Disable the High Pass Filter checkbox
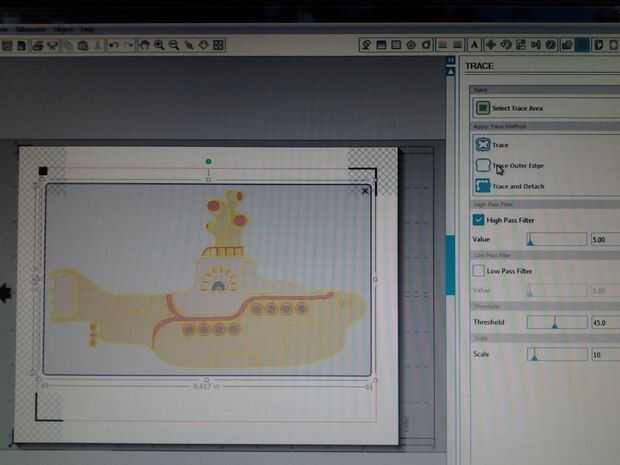This screenshot has width=620, height=465. click(478, 220)
